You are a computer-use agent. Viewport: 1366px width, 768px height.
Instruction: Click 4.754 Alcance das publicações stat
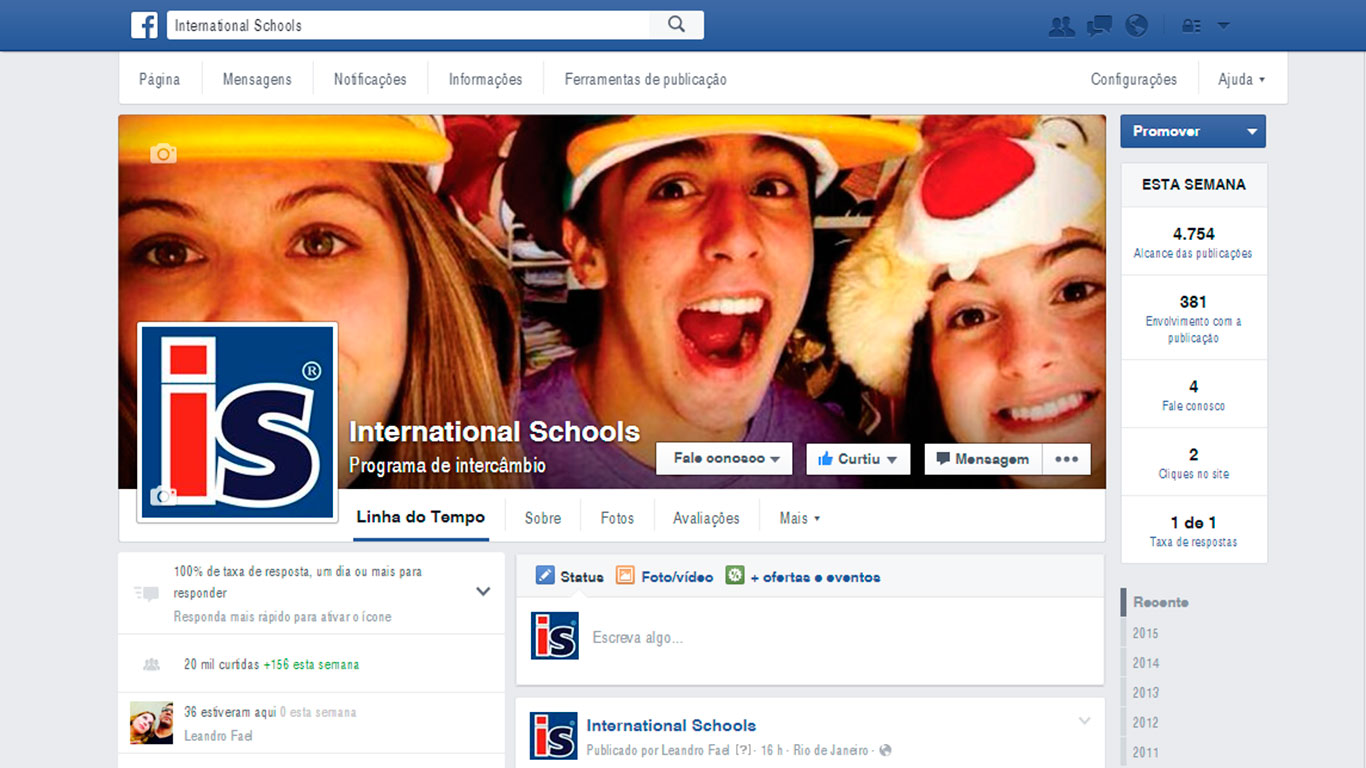[x=1193, y=242]
